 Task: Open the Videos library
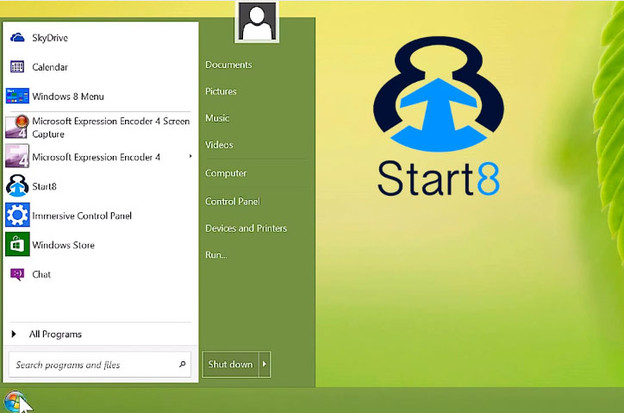(219, 145)
